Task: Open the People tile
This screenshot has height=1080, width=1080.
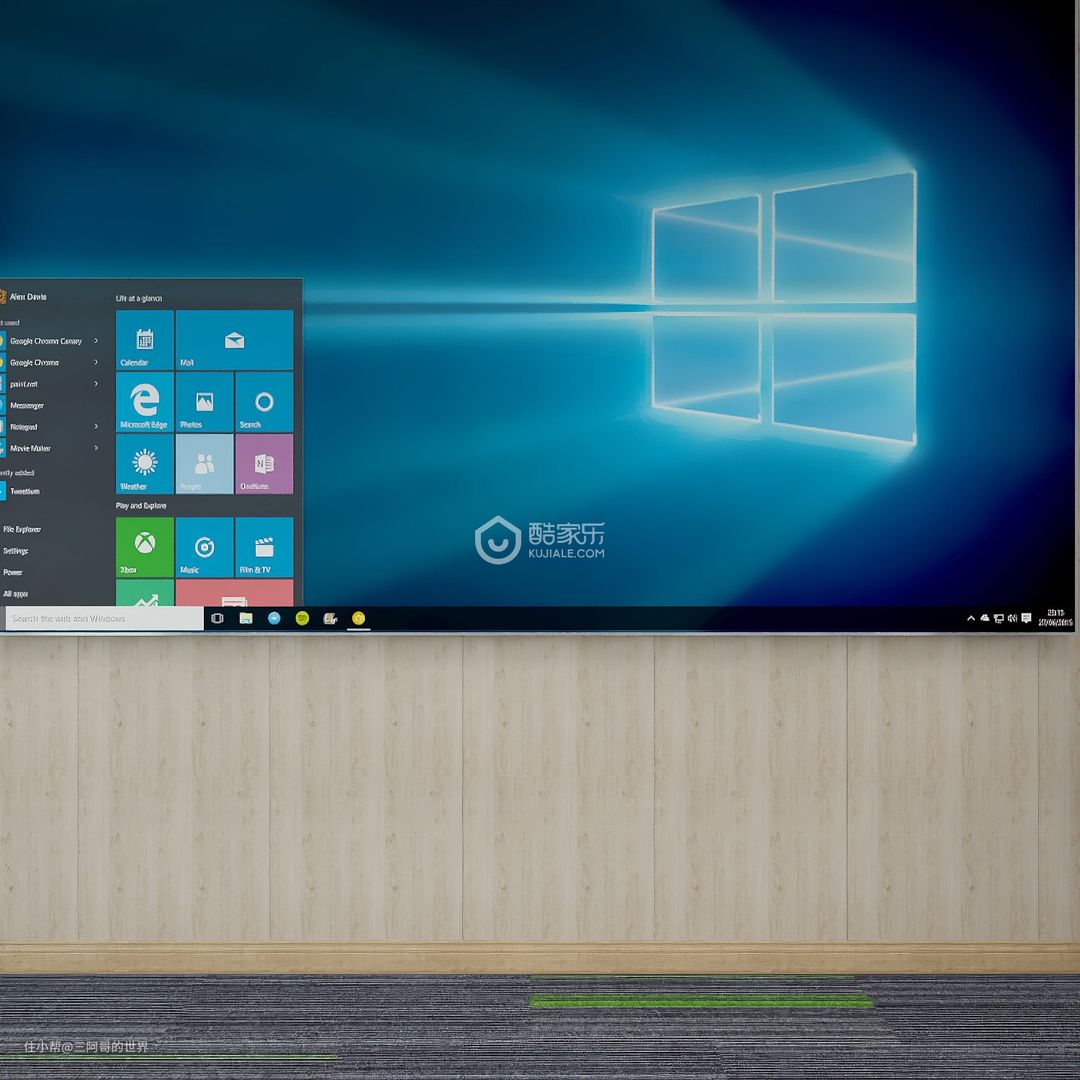Action: click(205, 464)
